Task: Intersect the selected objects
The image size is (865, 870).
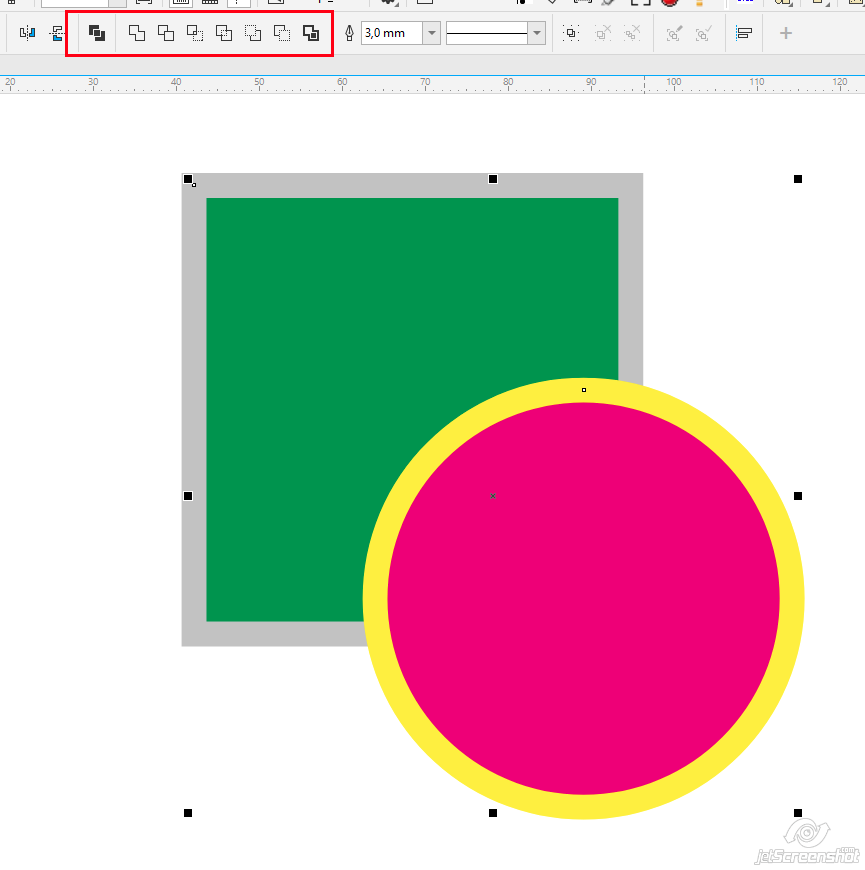Action: point(195,33)
